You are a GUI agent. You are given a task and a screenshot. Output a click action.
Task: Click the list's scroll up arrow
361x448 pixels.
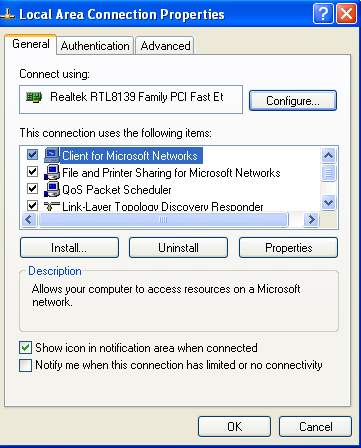coord(328,155)
